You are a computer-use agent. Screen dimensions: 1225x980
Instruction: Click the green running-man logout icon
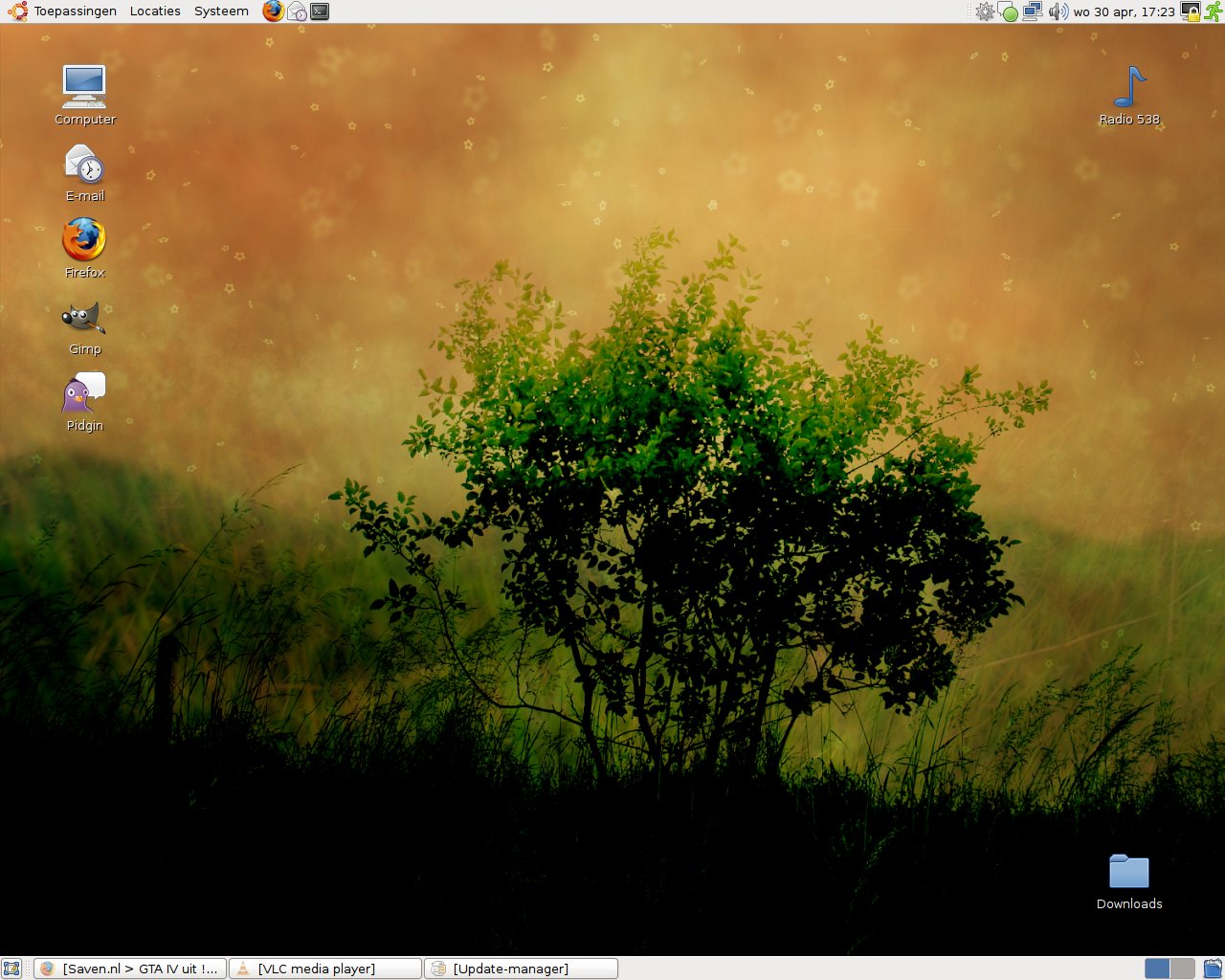pos(1213,11)
